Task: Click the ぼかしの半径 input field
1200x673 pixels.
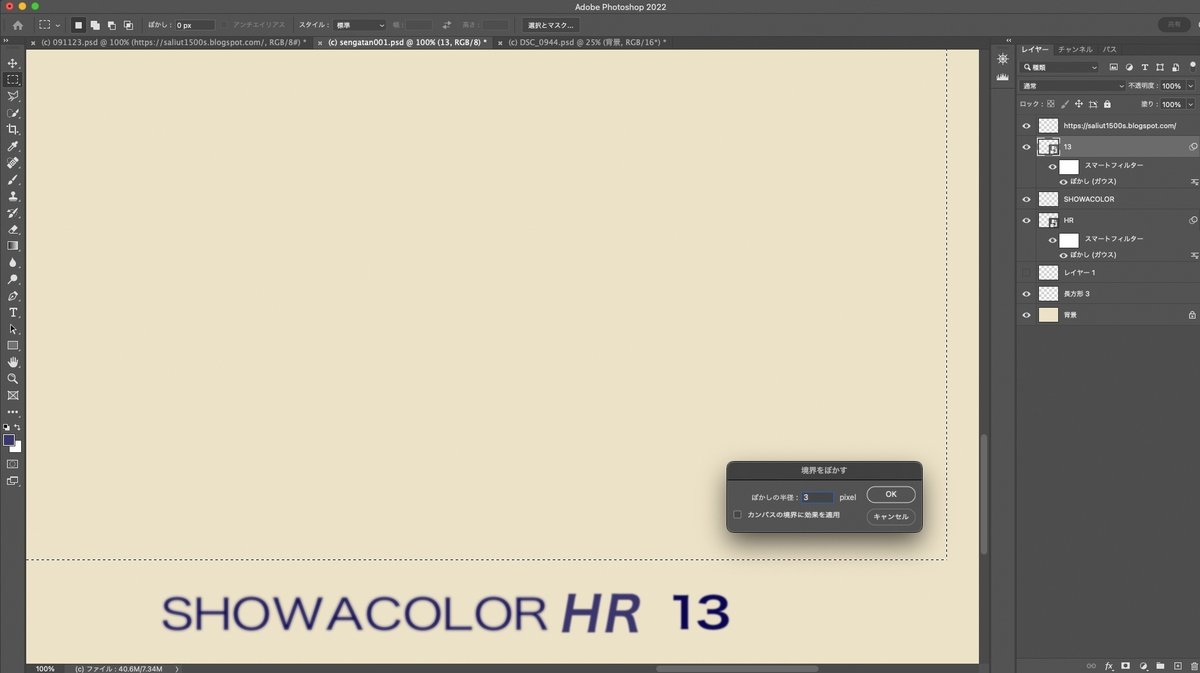Action: (x=817, y=496)
